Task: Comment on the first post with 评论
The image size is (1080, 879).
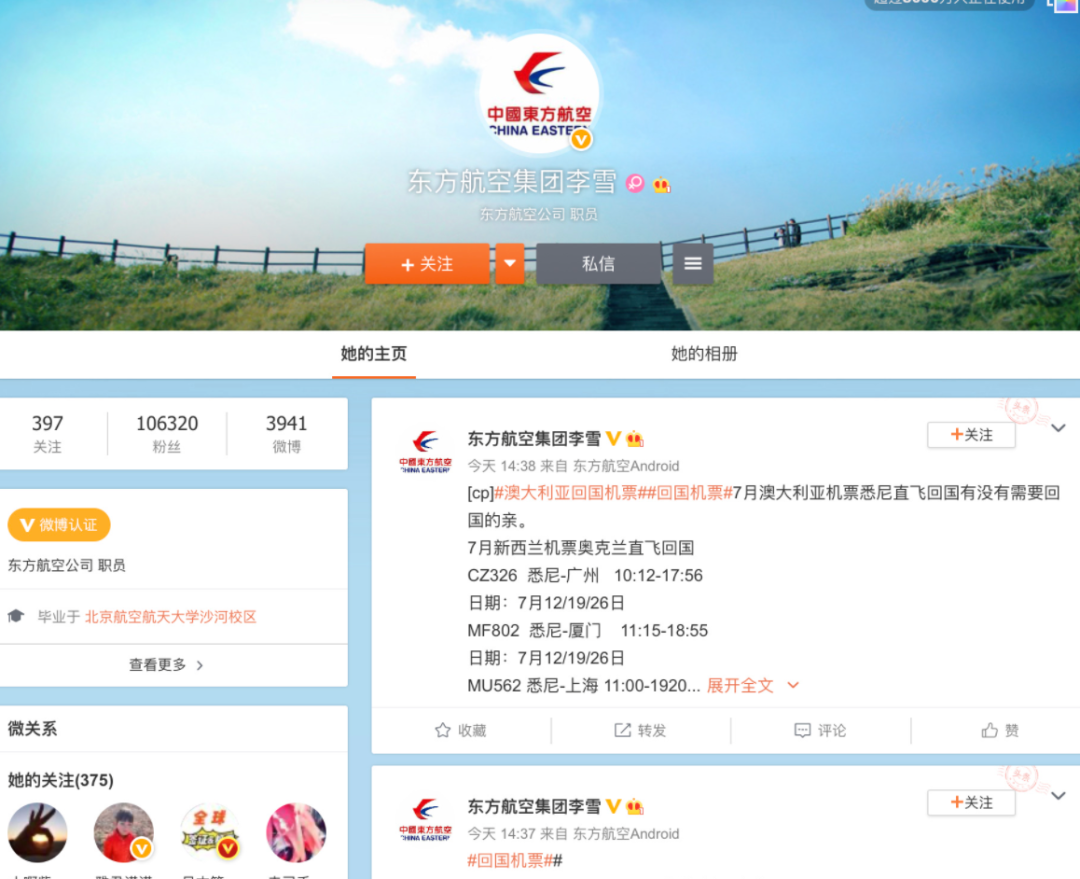Action: click(820, 730)
